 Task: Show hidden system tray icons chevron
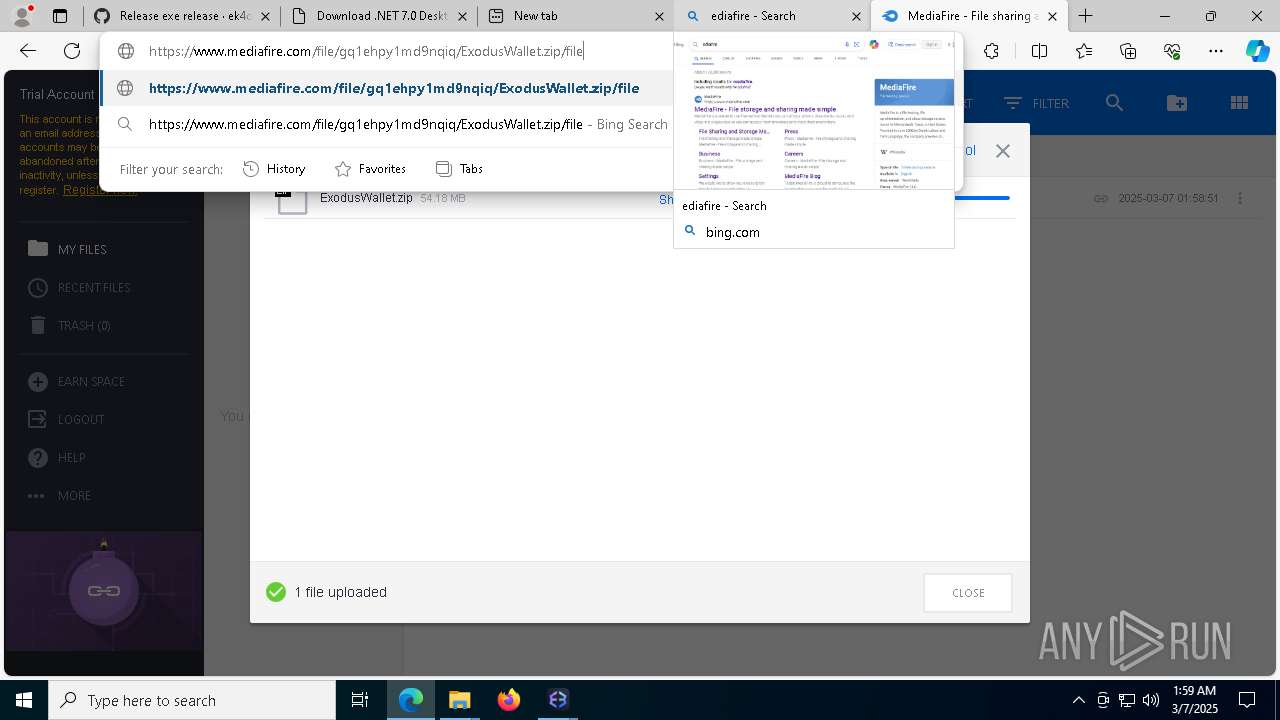tap(1078, 700)
